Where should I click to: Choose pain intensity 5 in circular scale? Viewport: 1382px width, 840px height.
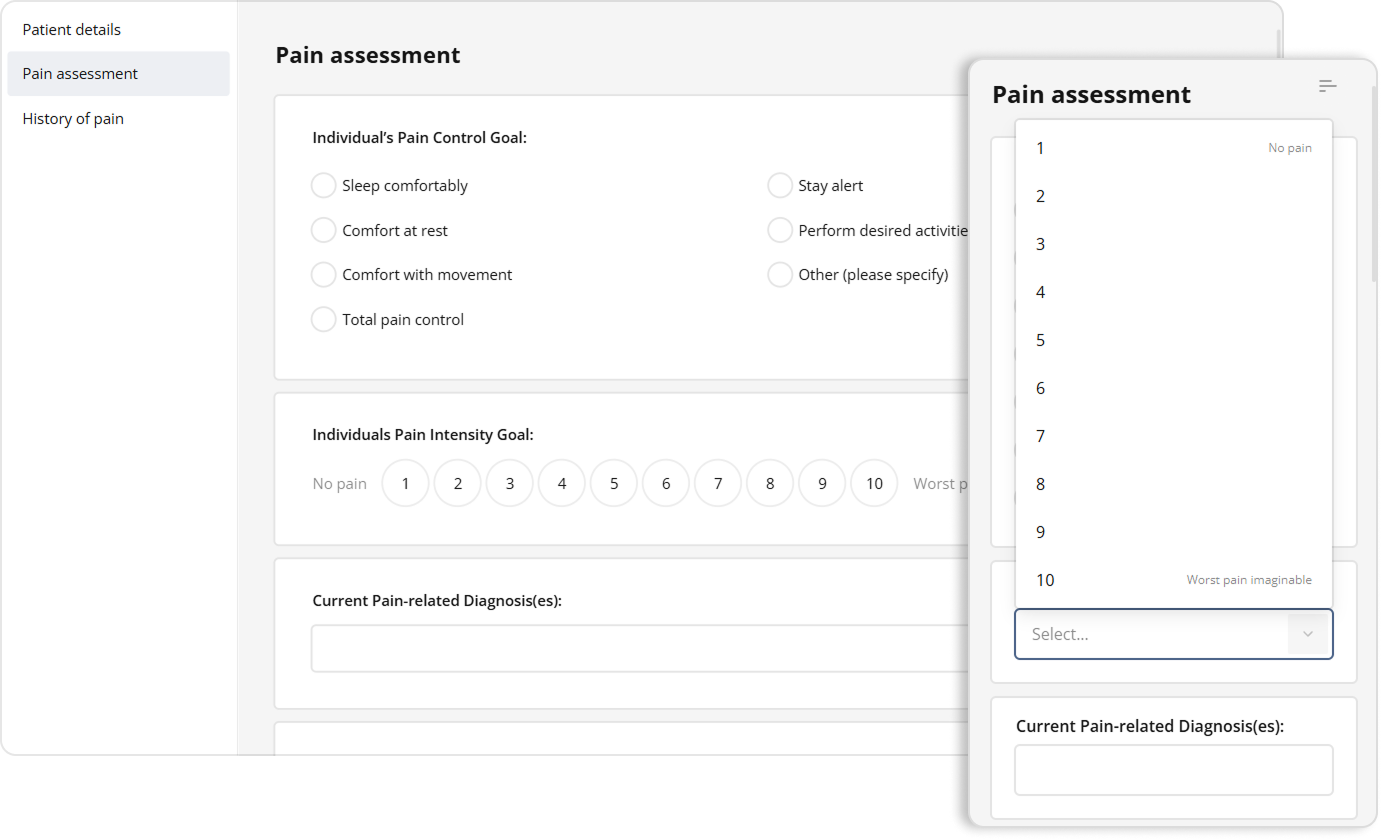coord(614,484)
